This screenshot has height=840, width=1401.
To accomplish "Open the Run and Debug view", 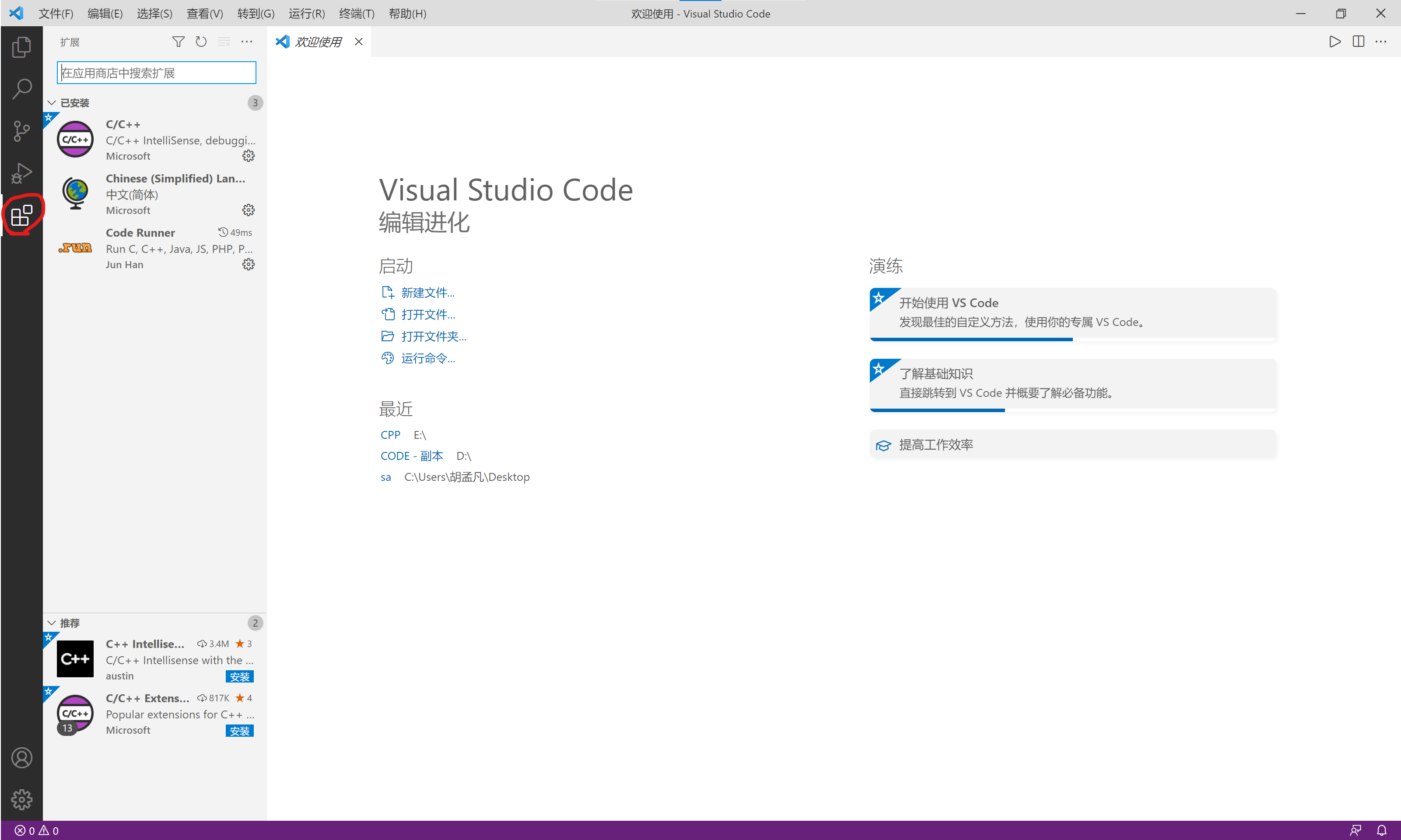I will click(x=21, y=173).
